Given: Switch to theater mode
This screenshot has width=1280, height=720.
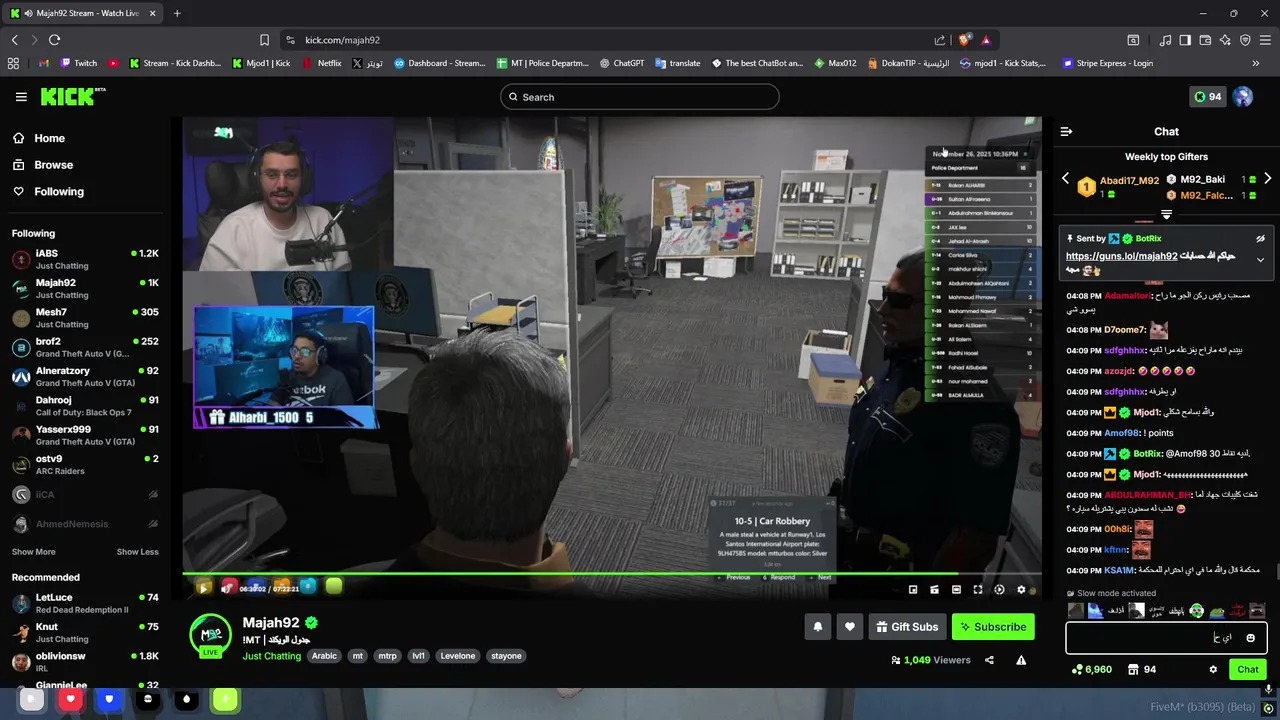Looking at the screenshot, I should tap(956, 590).
